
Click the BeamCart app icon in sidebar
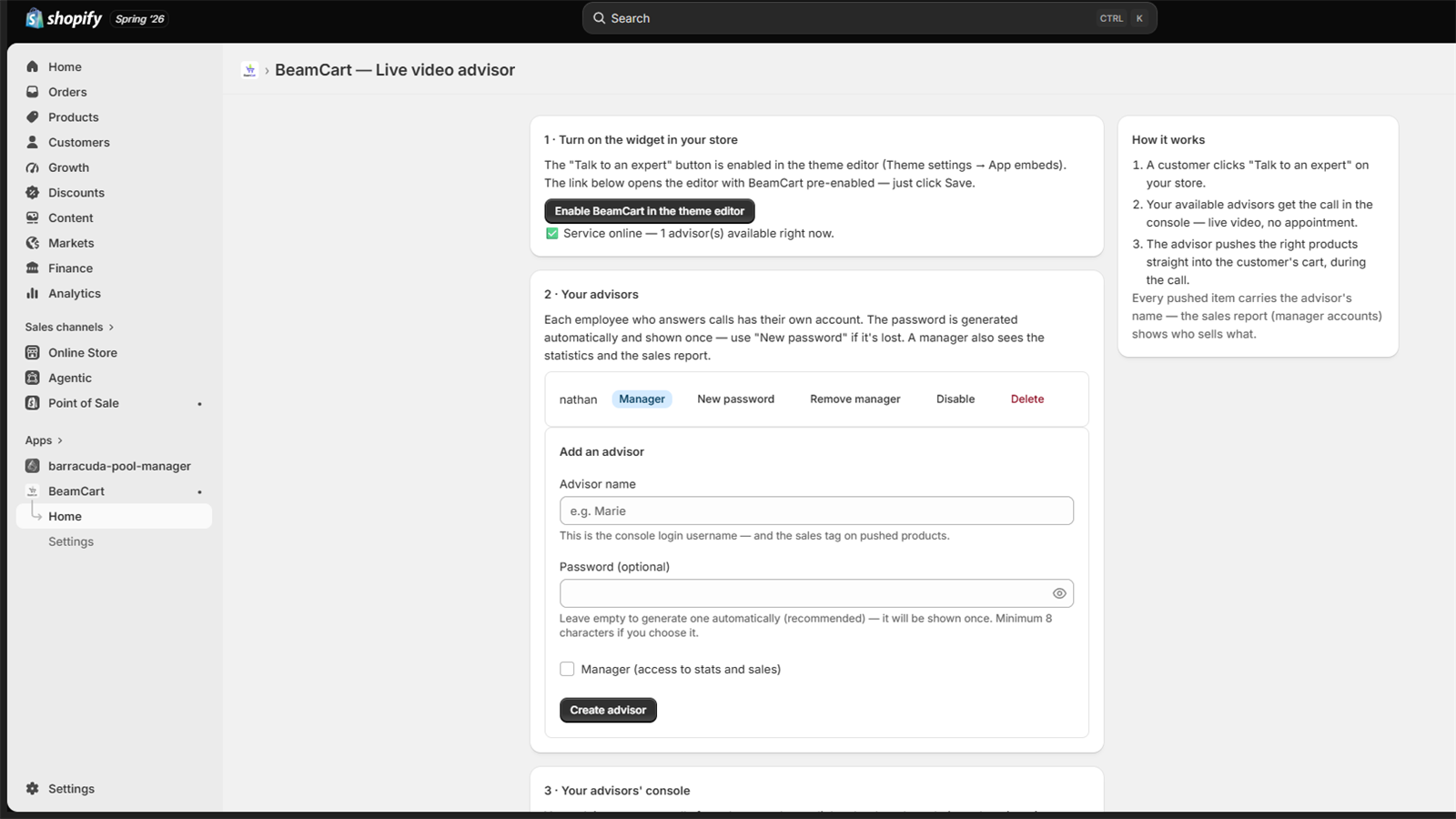tap(33, 491)
